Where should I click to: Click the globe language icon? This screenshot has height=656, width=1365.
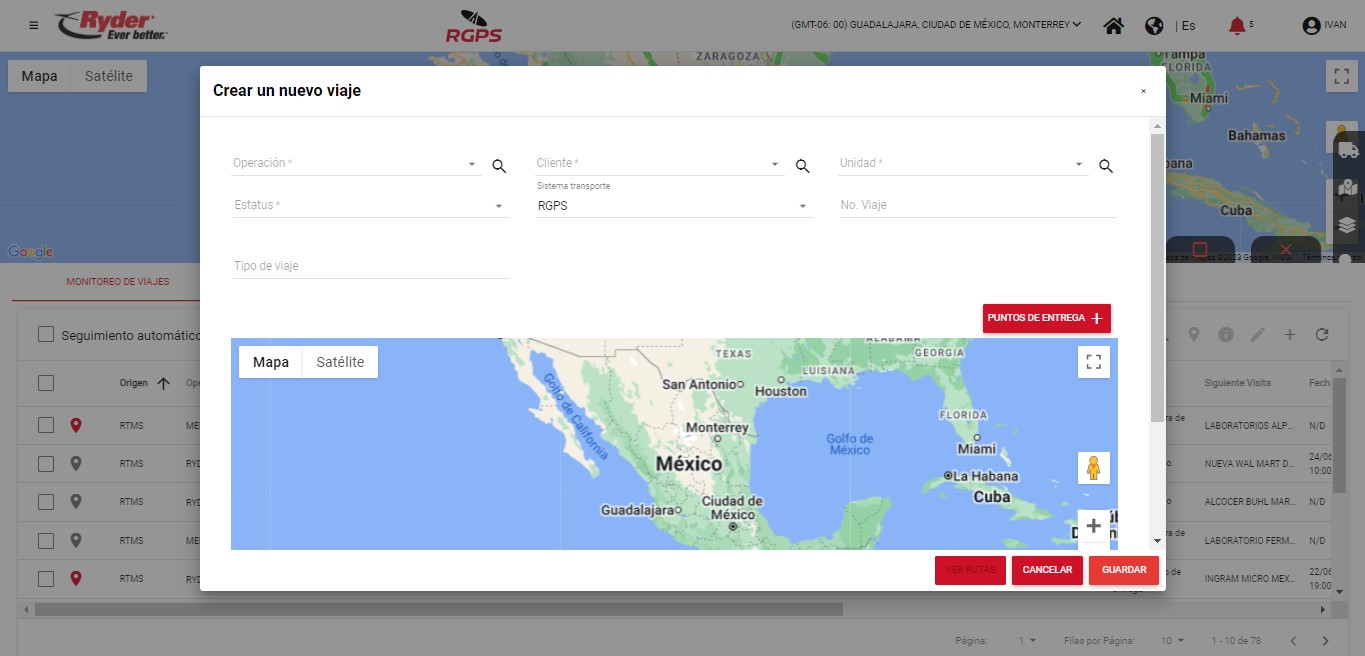pos(1154,26)
